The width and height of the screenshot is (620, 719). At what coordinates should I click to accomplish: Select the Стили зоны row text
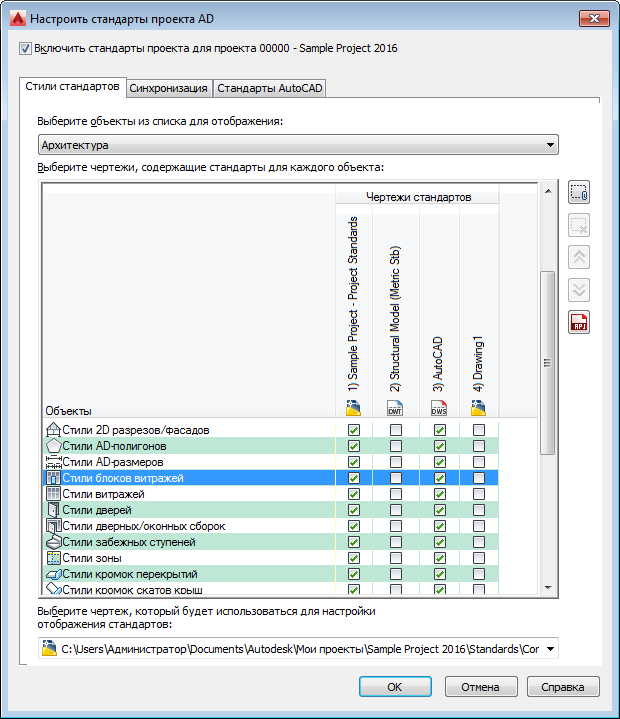click(x=92, y=558)
